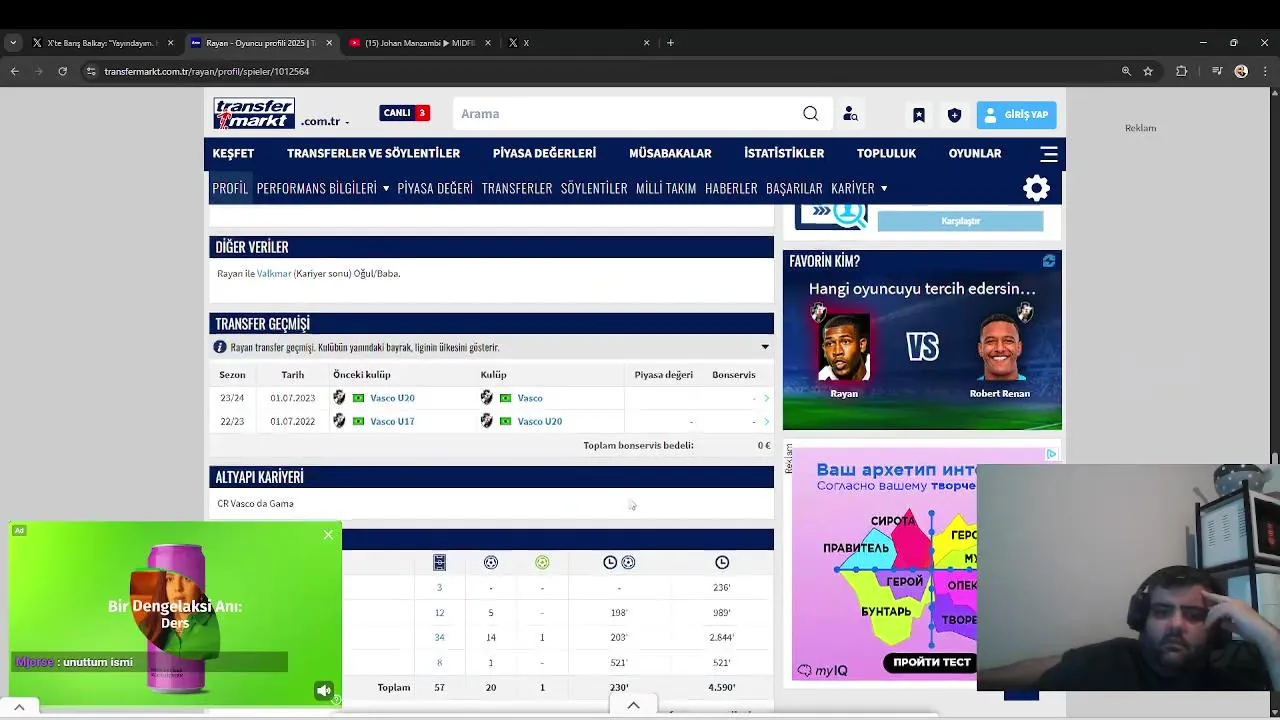Click the appearances pitch column icon

click(x=439, y=563)
